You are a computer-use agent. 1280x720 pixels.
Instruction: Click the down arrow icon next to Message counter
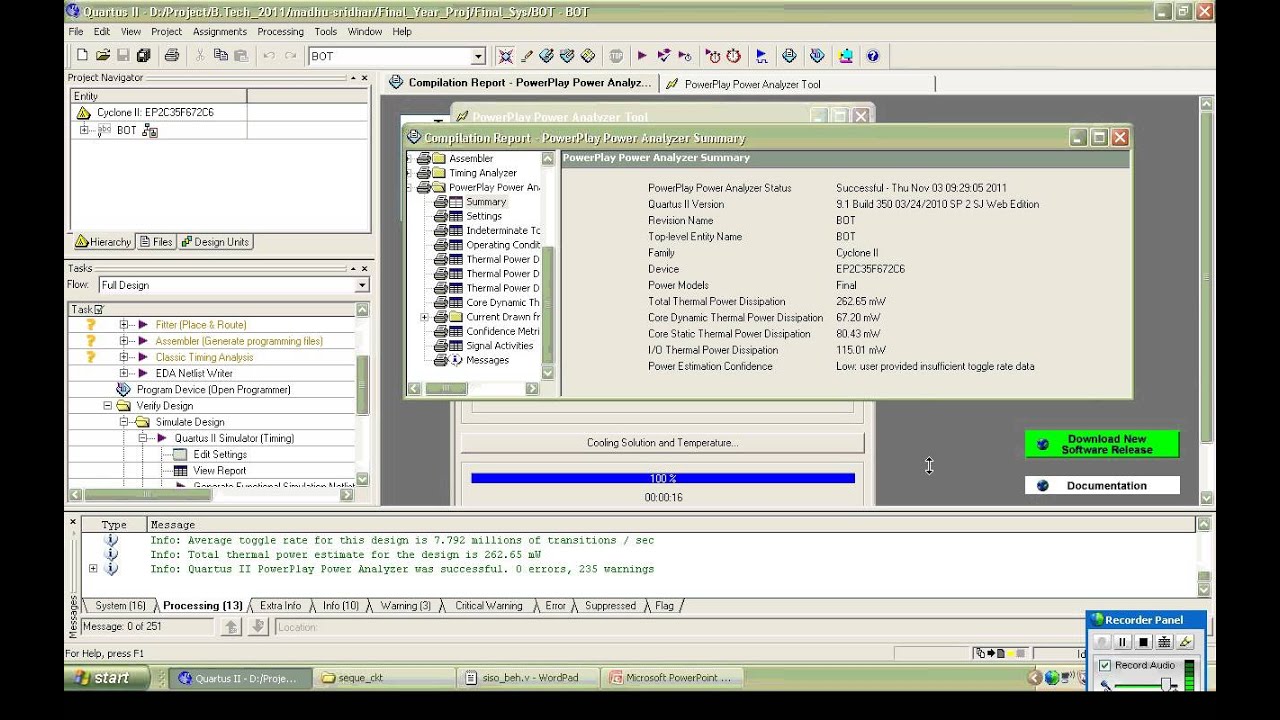coord(257,627)
